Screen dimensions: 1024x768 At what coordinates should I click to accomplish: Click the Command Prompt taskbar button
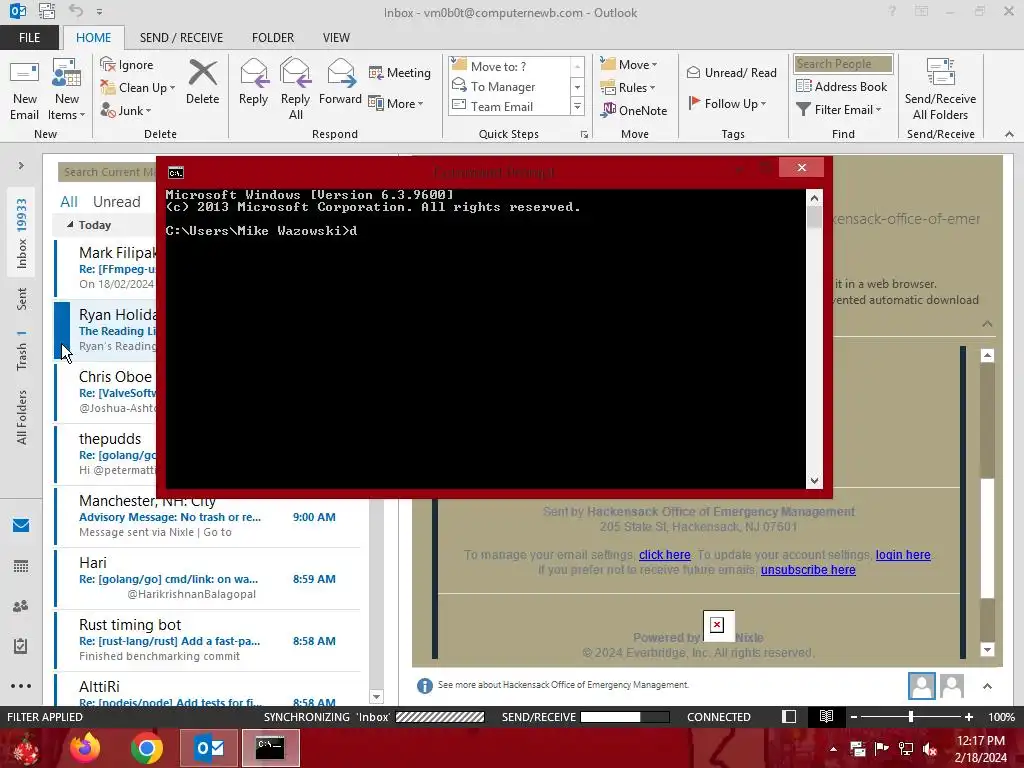coord(270,748)
